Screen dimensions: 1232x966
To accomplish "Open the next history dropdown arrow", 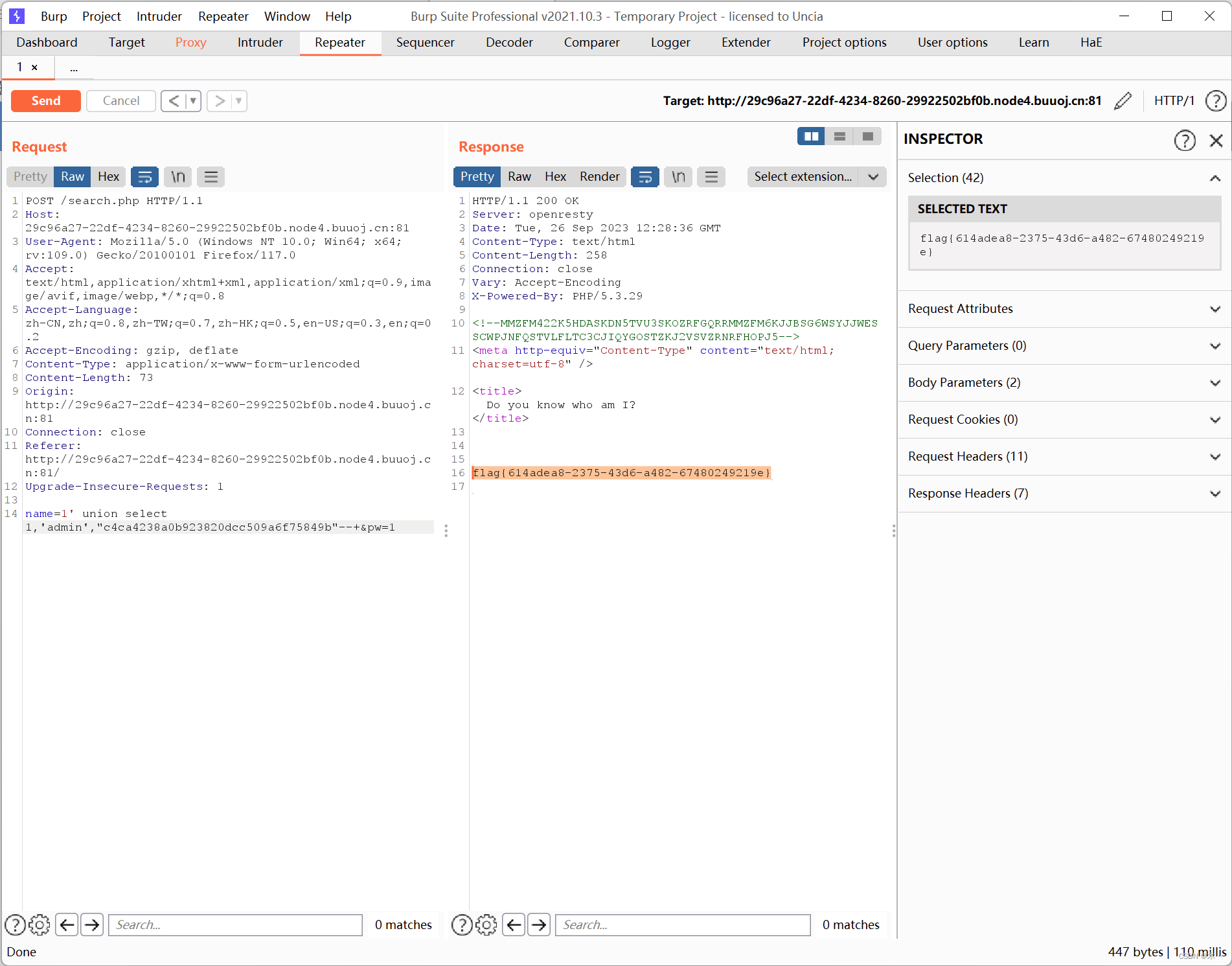I will point(239,101).
